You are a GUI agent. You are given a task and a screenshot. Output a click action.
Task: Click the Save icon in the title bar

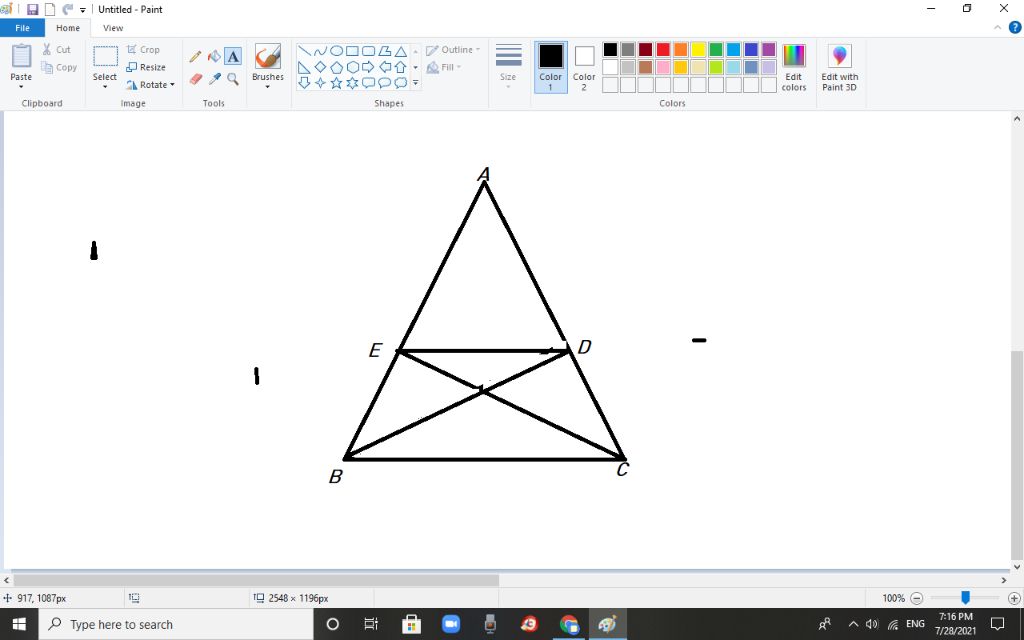click(32, 9)
